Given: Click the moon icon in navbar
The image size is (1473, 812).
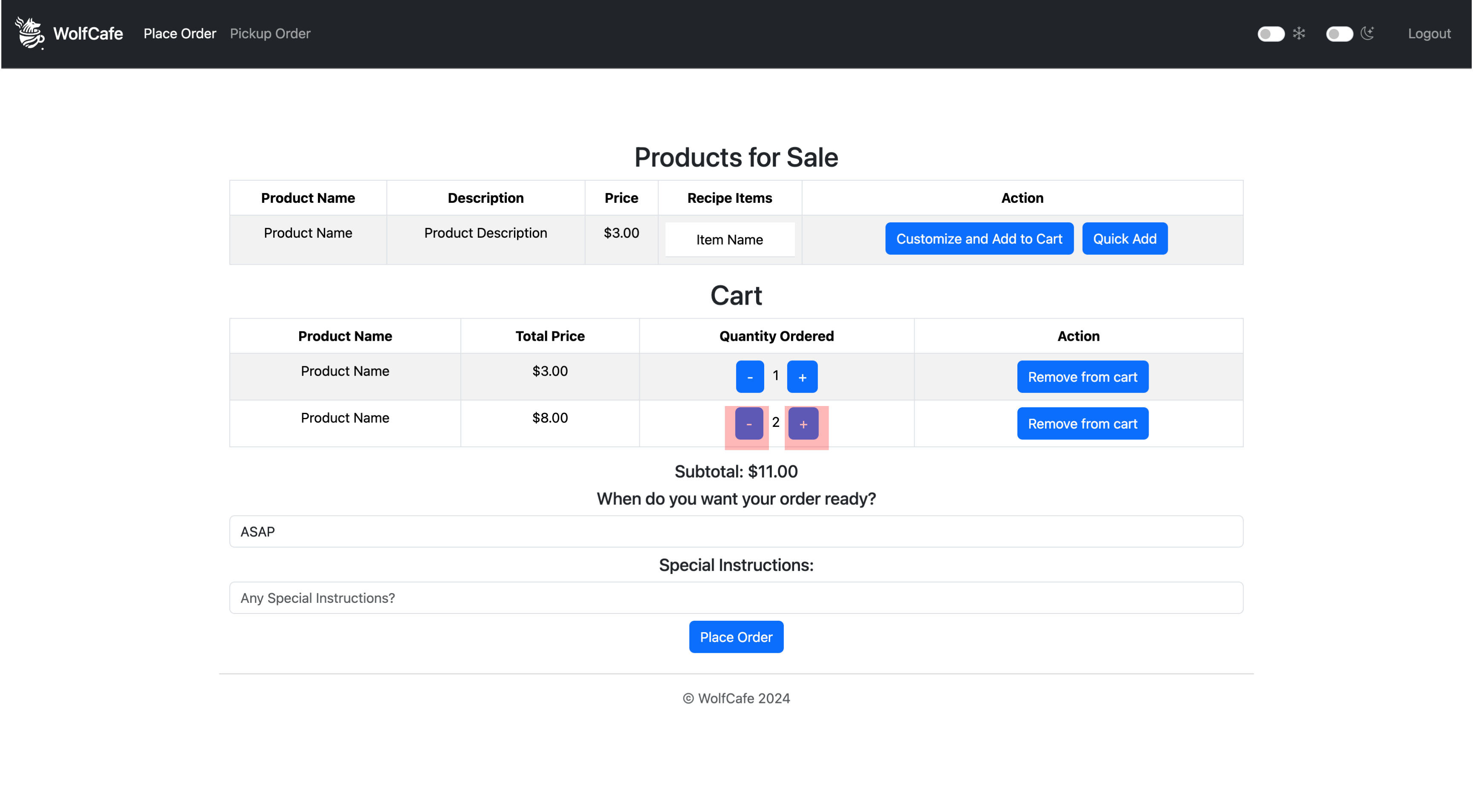Looking at the screenshot, I should click(x=1367, y=33).
